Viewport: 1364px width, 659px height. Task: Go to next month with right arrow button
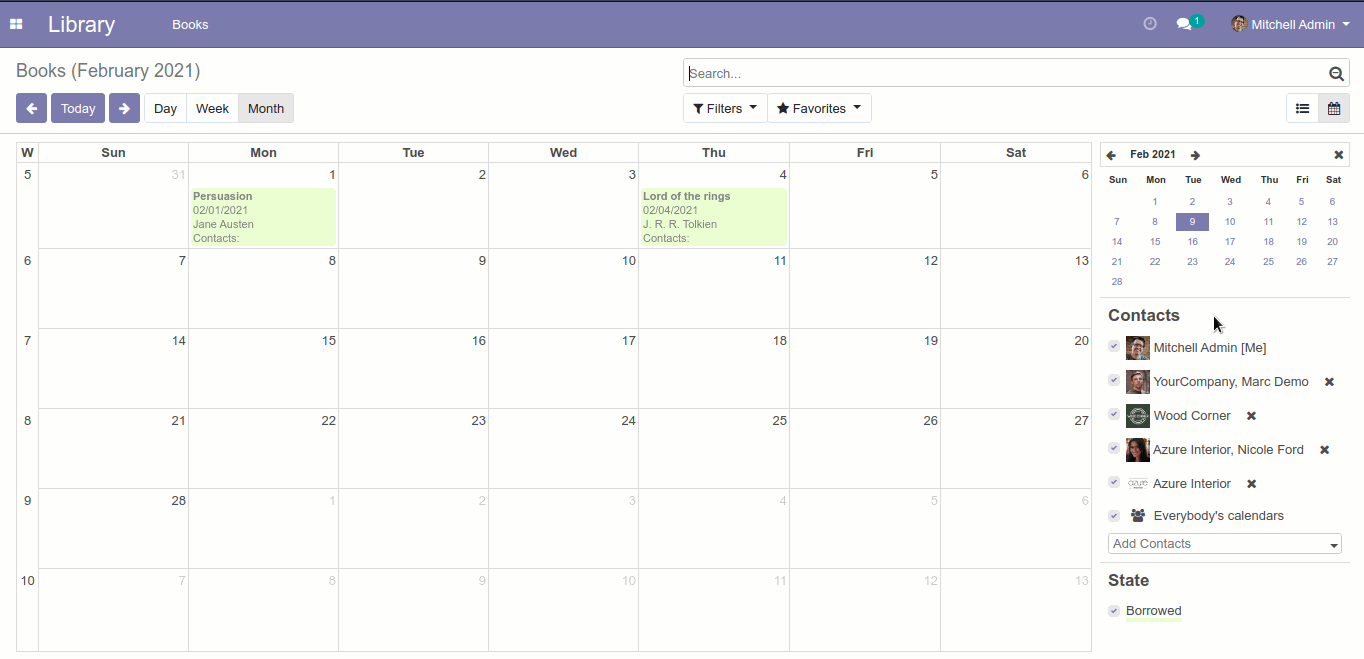click(124, 108)
